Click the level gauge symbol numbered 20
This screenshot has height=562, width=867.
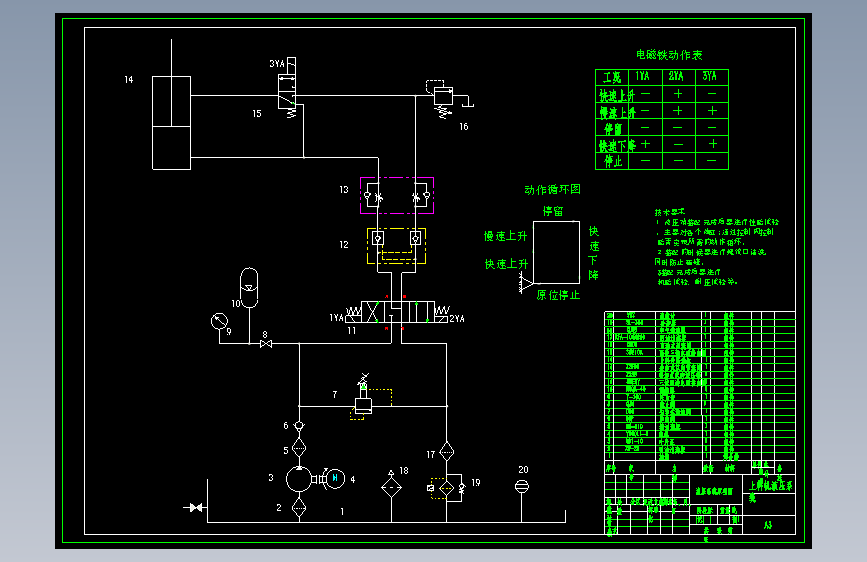pyautogui.click(x=521, y=486)
